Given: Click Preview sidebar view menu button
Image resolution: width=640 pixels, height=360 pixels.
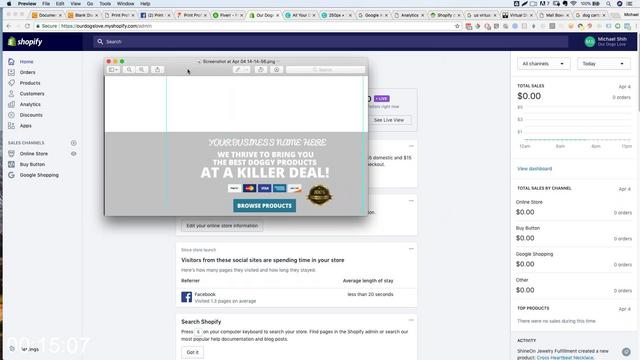Looking at the screenshot, I should 113,70.
